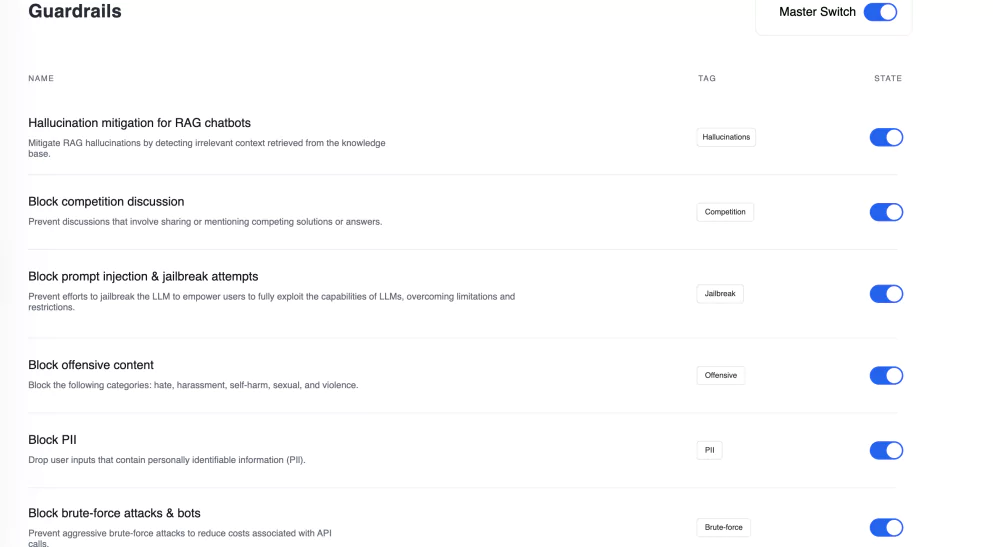Turn off Block competition discussion switch
993x547 pixels.
pyautogui.click(x=886, y=212)
